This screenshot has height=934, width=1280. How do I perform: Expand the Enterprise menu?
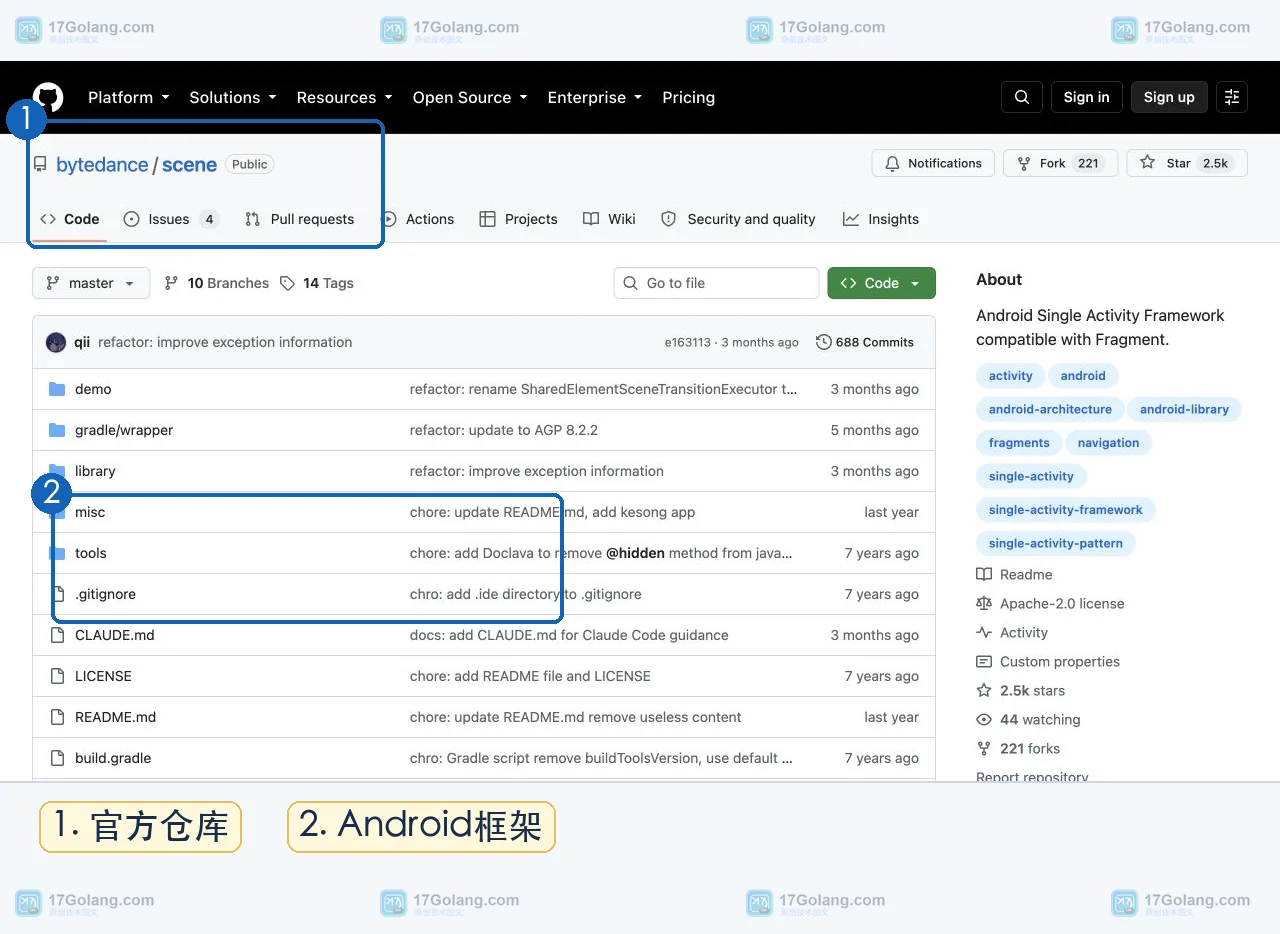click(595, 97)
